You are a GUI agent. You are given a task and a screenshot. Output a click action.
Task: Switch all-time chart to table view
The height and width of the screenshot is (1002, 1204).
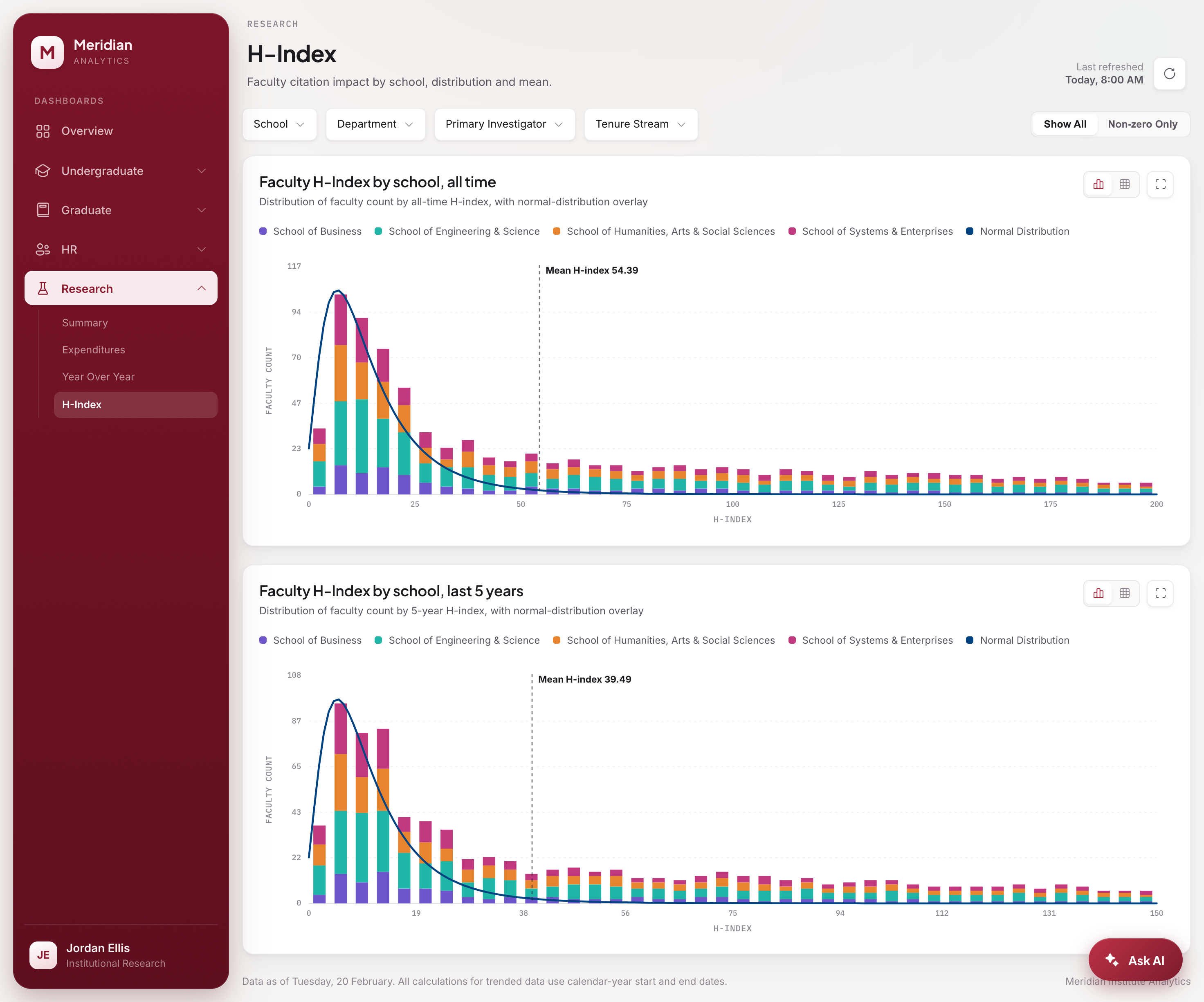point(1124,184)
